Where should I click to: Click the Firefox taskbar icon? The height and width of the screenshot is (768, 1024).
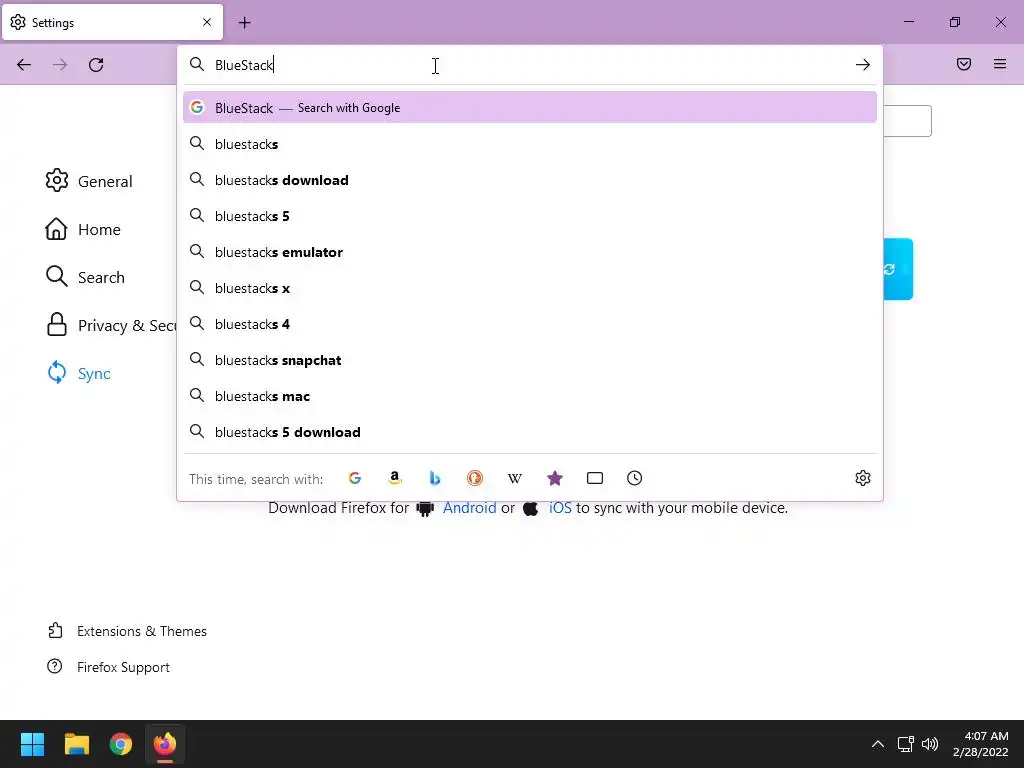tap(165, 744)
